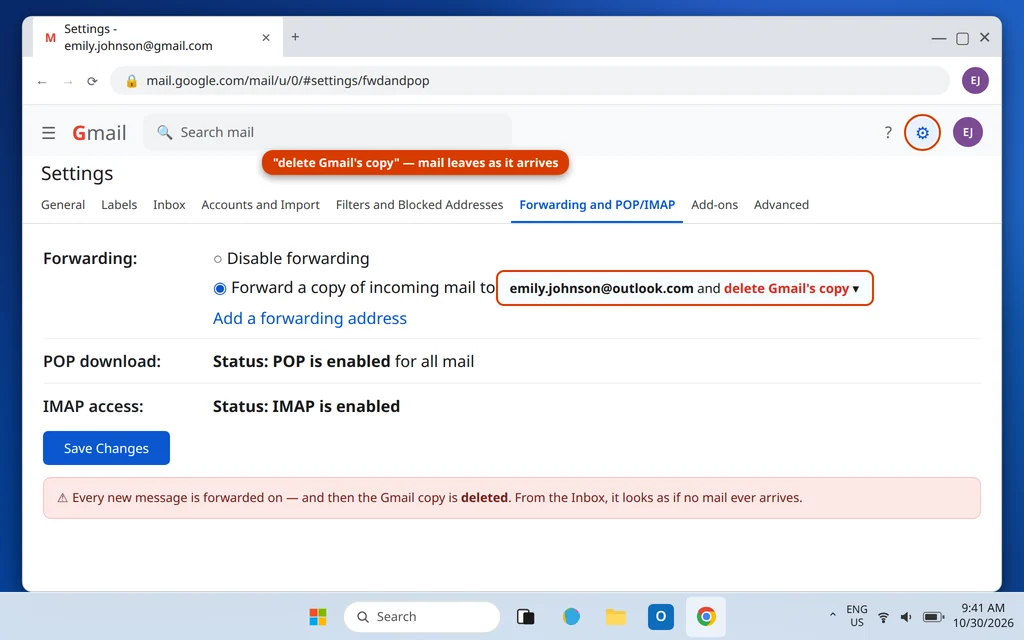
Task: Click the 'IMAP access:' label
Action: 93,406
